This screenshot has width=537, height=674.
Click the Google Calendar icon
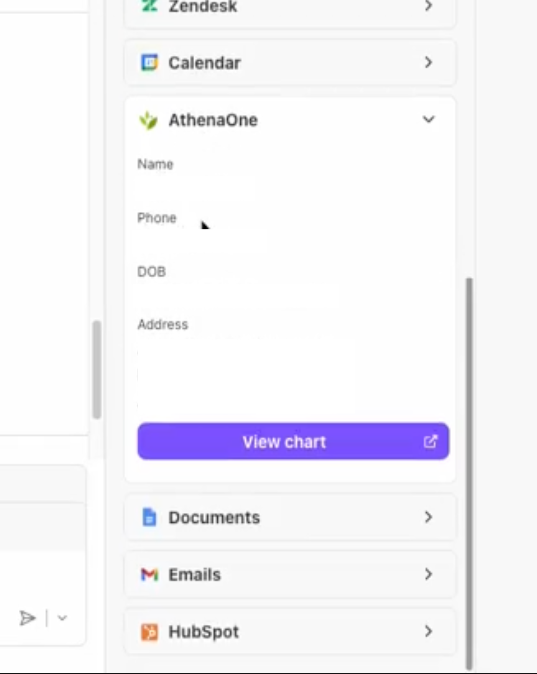[x=149, y=62]
